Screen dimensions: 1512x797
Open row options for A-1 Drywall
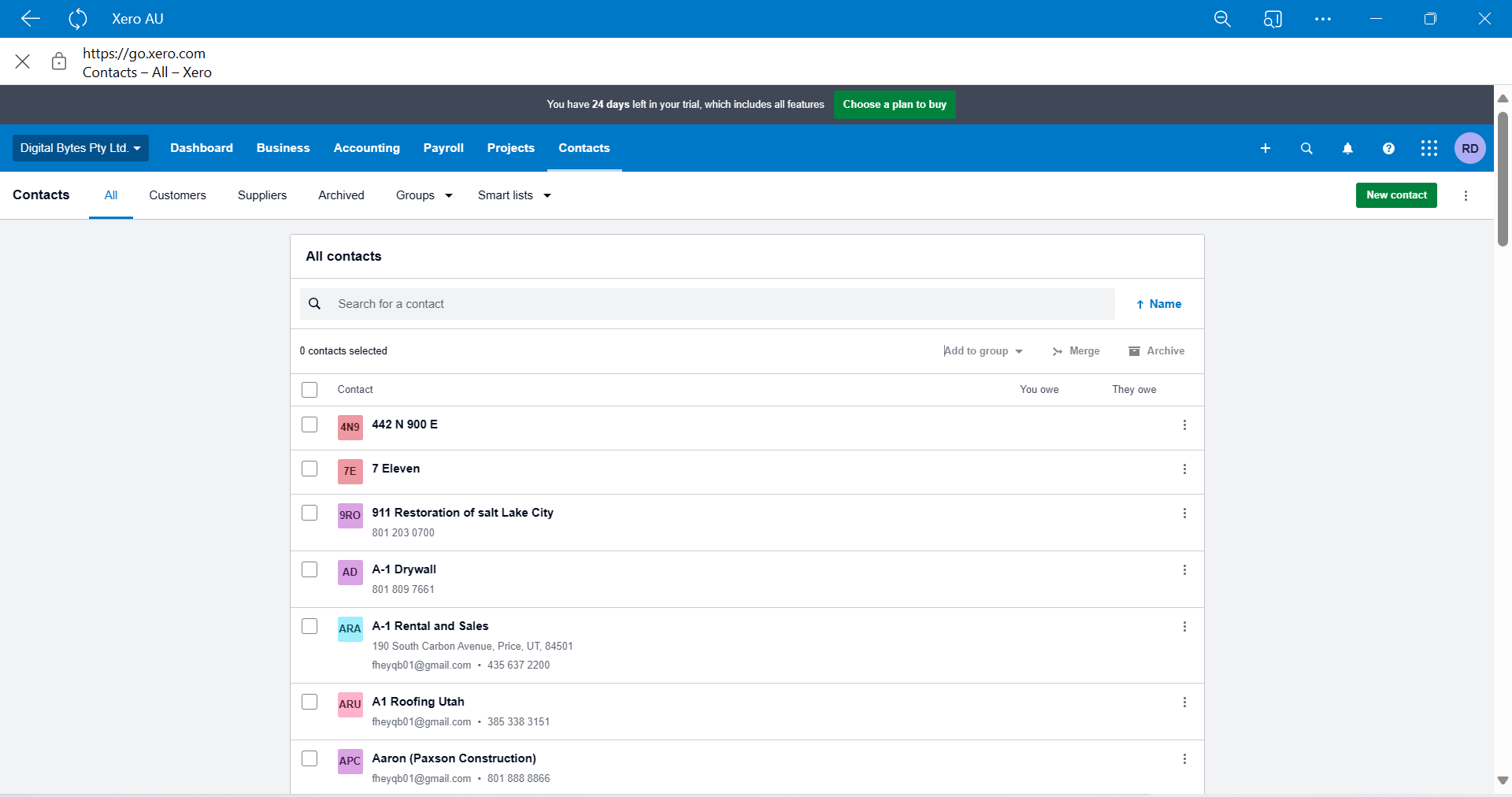tap(1184, 570)
